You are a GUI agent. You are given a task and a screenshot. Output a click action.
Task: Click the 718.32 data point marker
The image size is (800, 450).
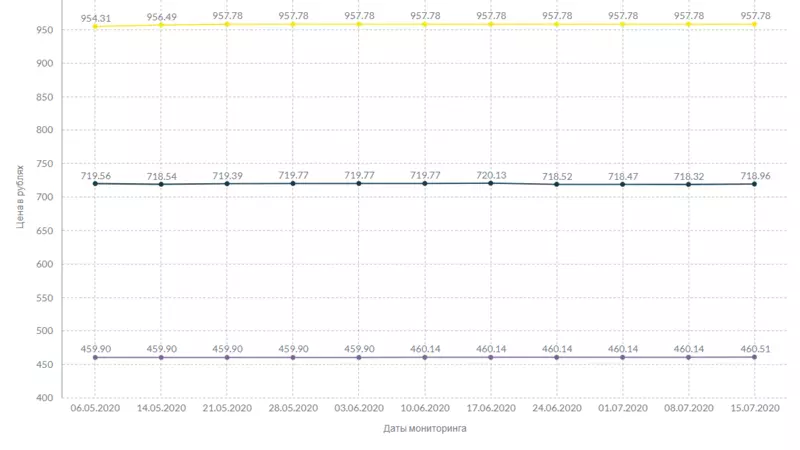(x=689, y=184)
